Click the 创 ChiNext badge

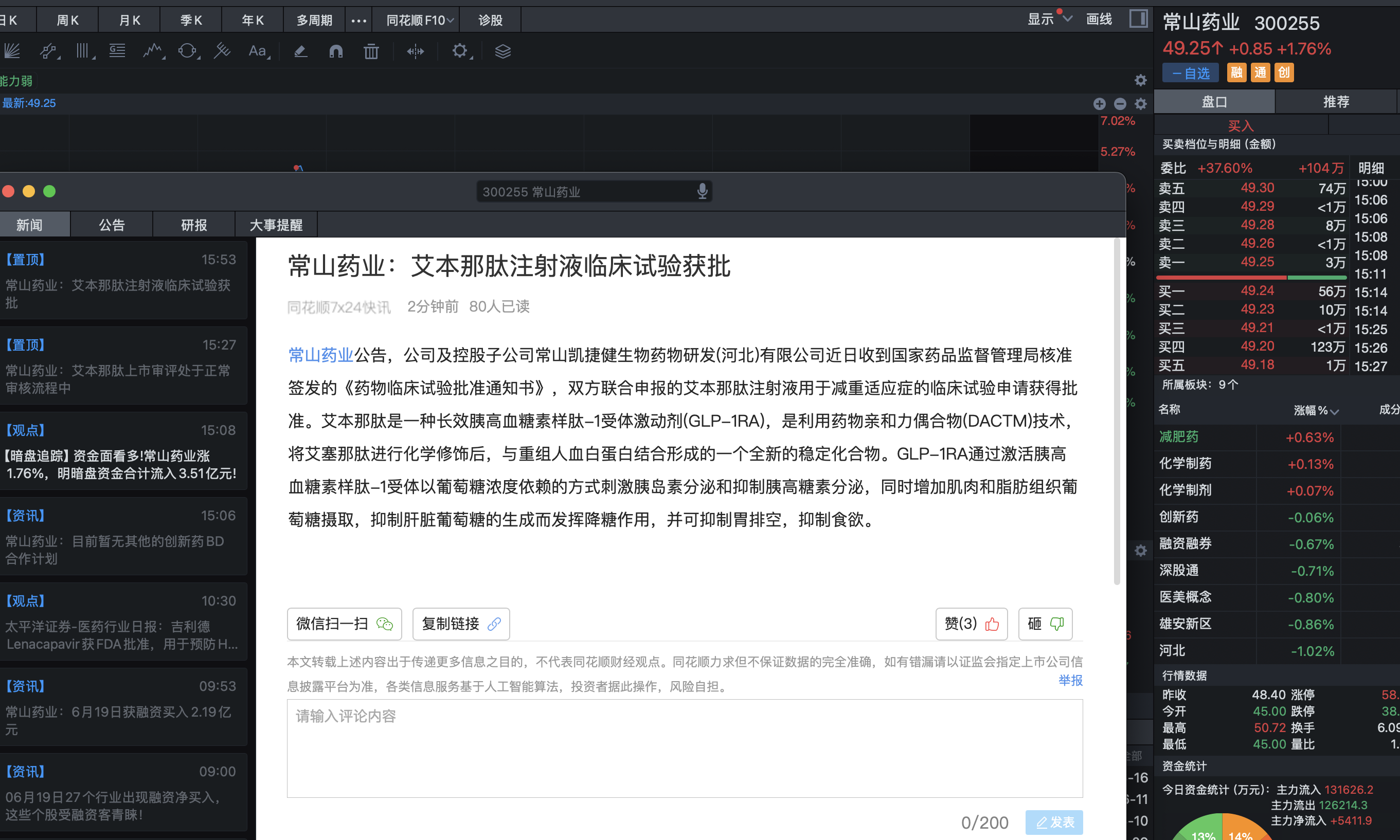pos(1284,72)
